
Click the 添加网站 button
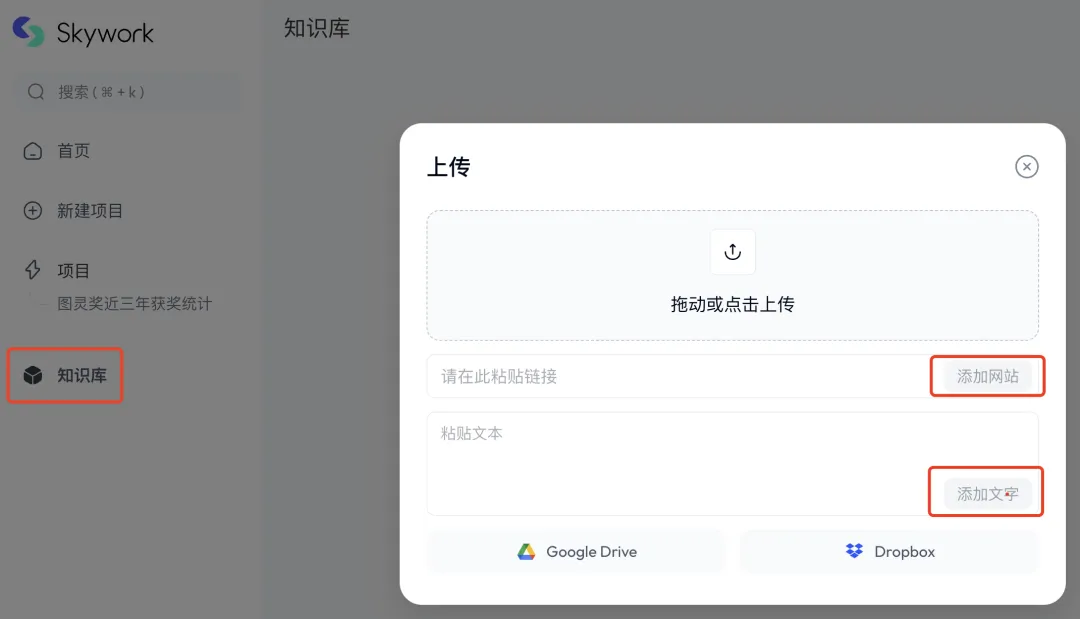pos(987,376)
